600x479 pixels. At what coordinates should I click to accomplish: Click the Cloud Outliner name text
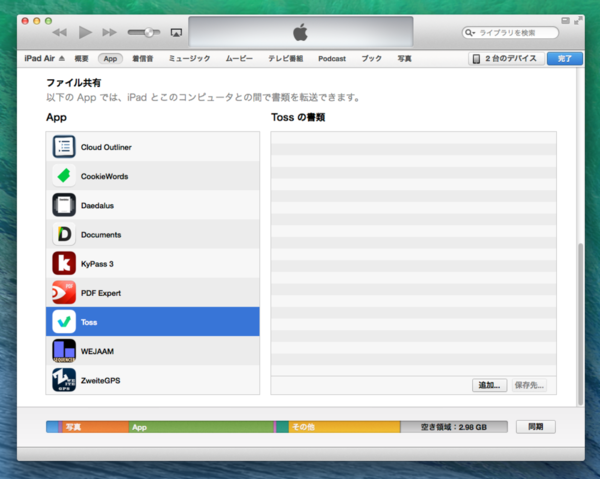click(x=106, y=147)
